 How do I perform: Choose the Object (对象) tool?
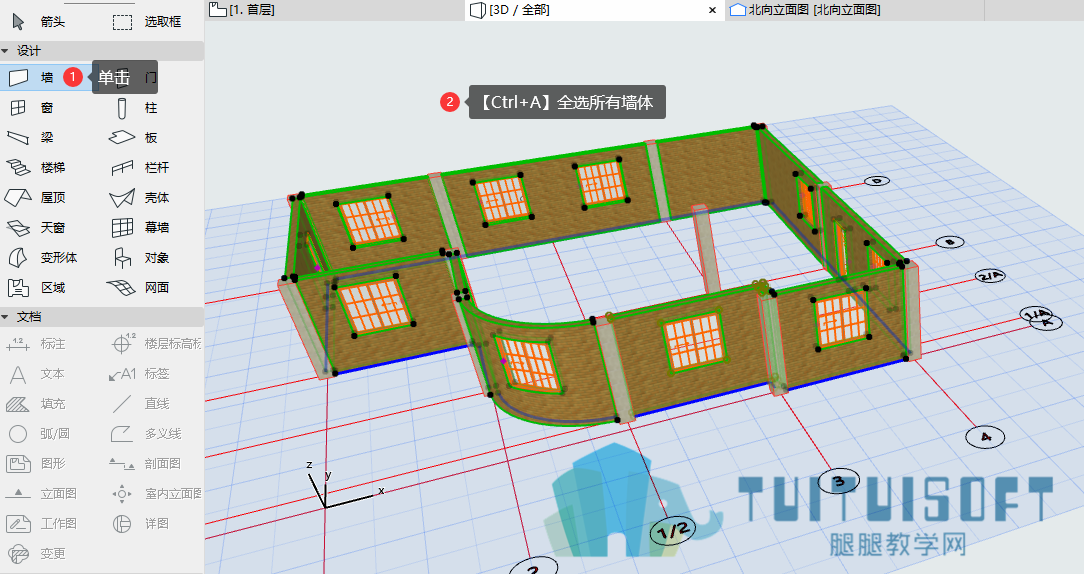point(140,258)
